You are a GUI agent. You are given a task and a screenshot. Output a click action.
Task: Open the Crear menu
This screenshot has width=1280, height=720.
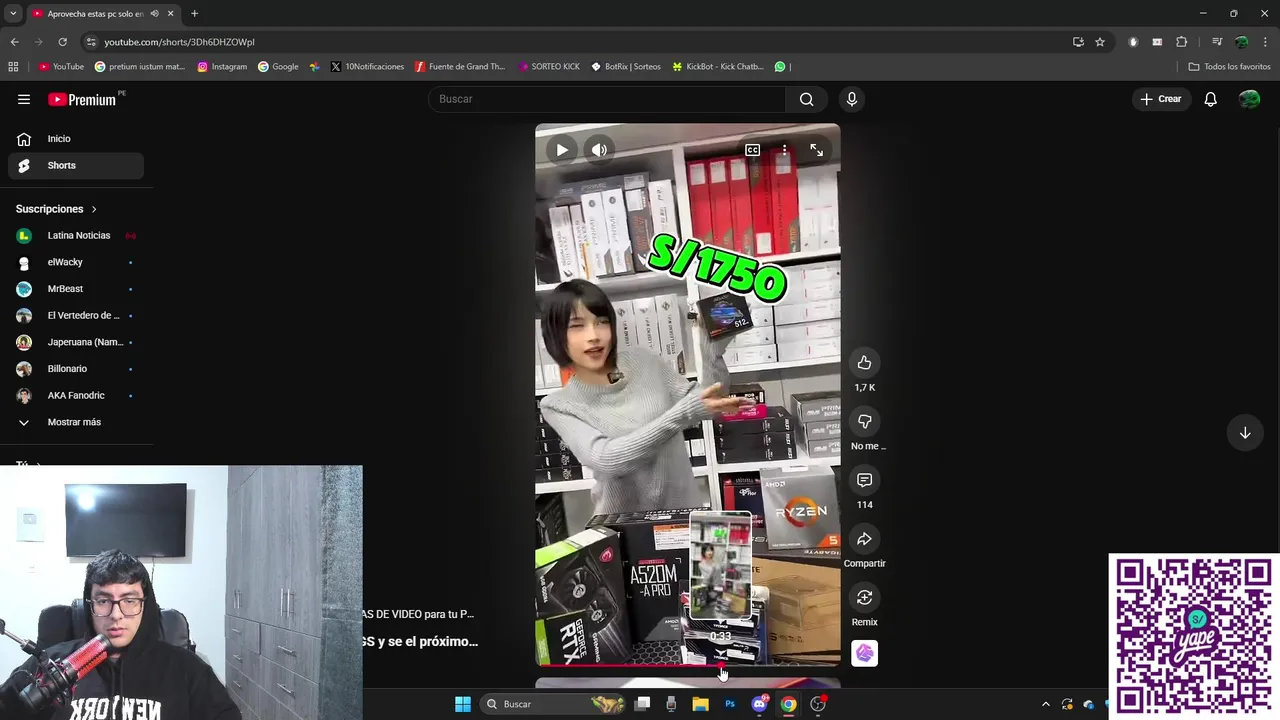[x=1161, y=99]
